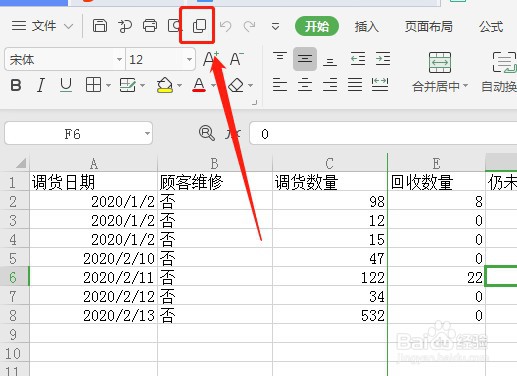517x376 pixels.
Task: Click the export to PDF icon
Action: pyautogui.click(x=125, y=26)
